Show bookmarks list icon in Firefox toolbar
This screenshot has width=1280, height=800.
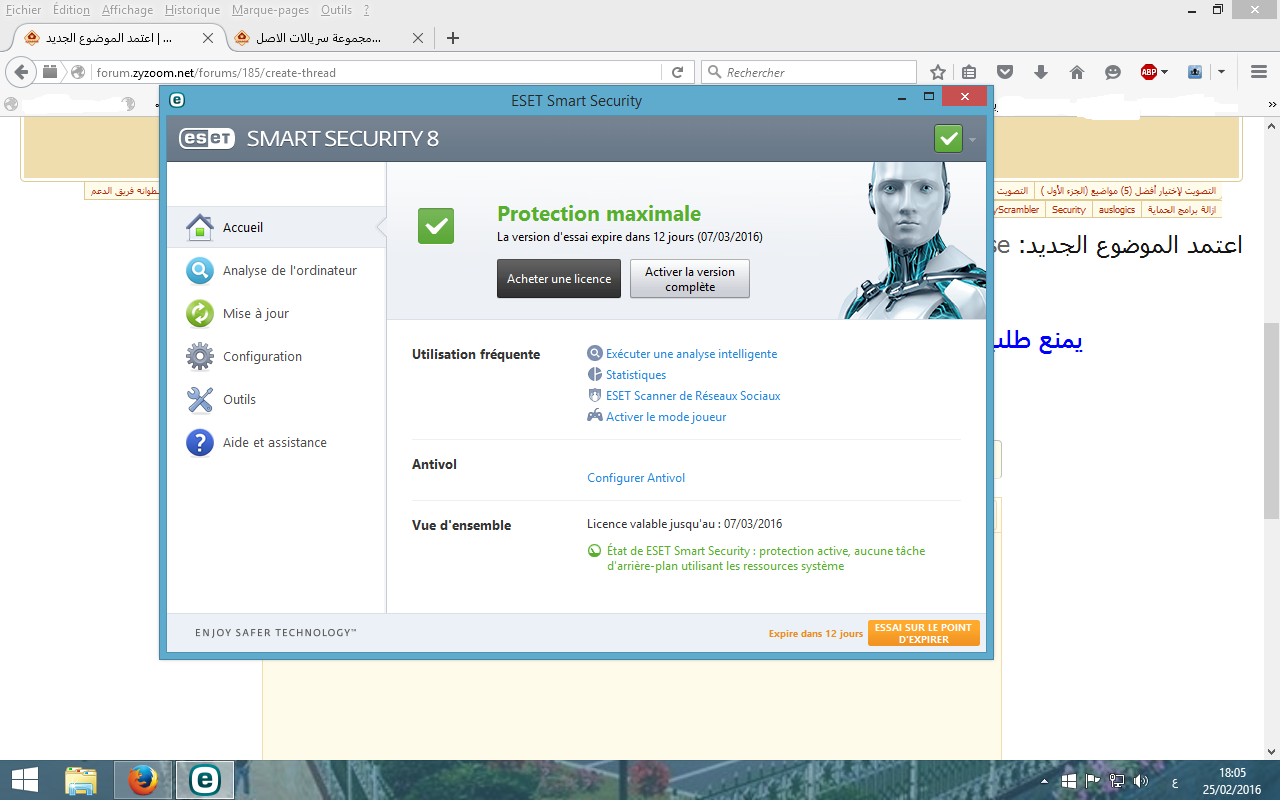click(x=970, y=72)
